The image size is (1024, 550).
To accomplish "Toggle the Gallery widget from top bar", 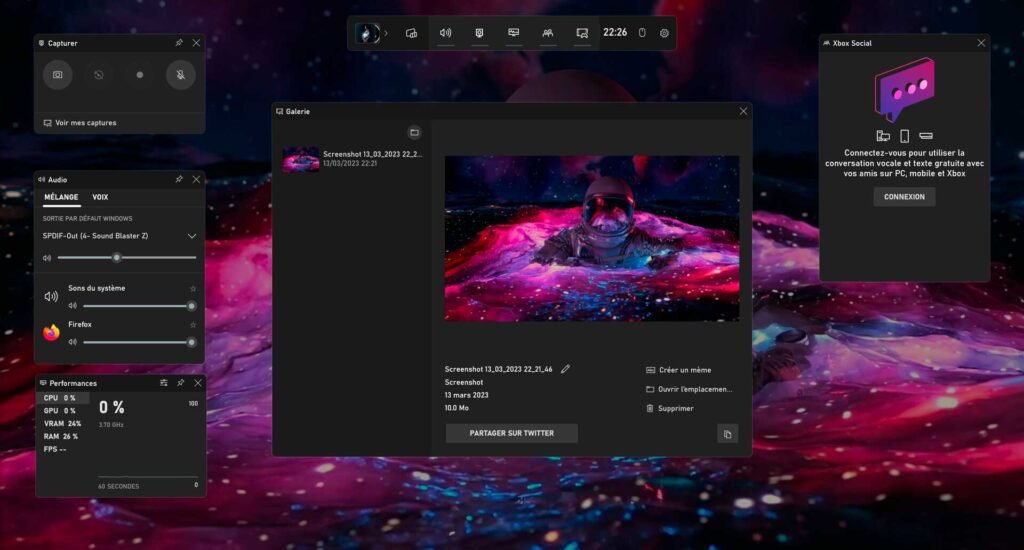I will coord(582,33).
